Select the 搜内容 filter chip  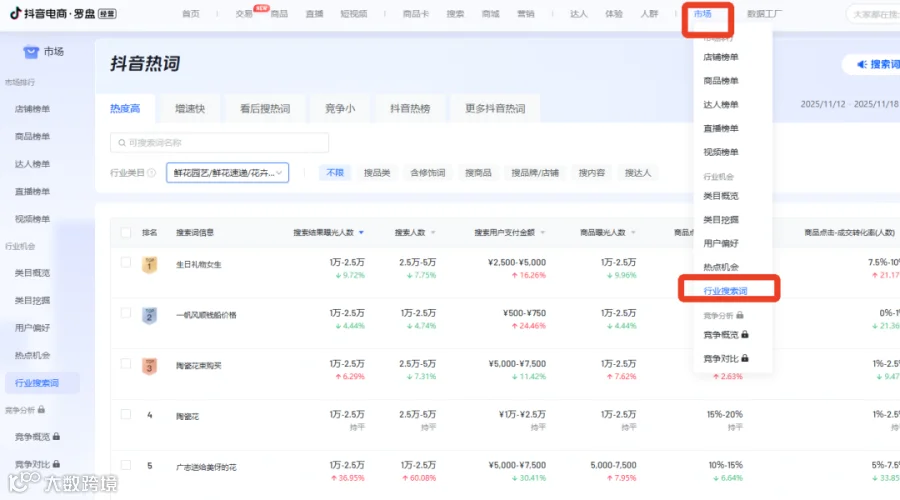[591, 173]
